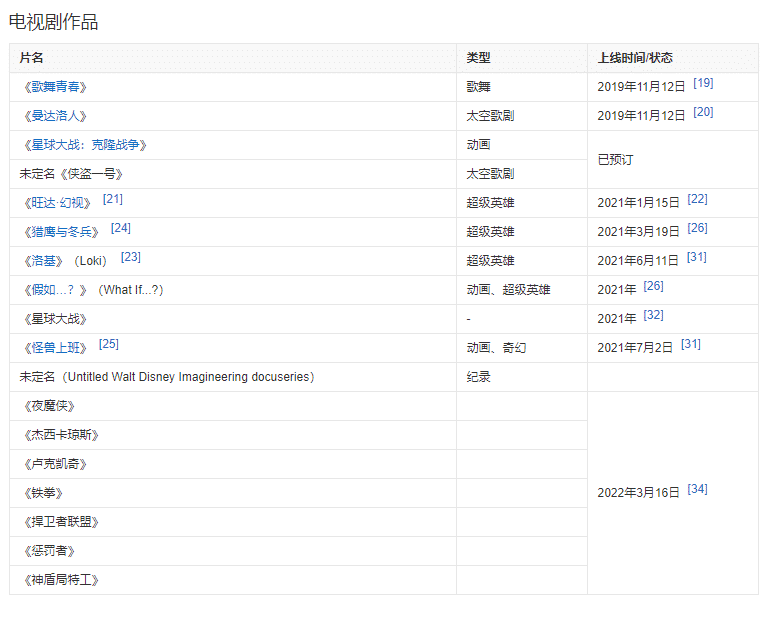This screenshot has width=768, height=617.
Task: Select the 《杰西卡琼斯》 cell
Action: tap(233, 435)
